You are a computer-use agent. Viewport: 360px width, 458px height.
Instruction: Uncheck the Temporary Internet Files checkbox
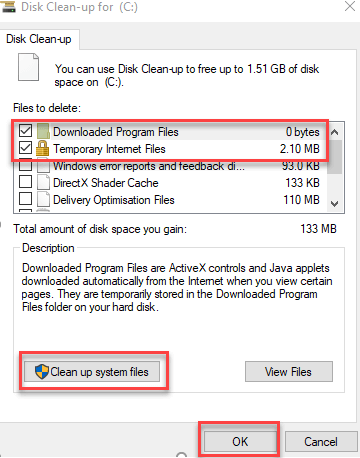[26, 148]
